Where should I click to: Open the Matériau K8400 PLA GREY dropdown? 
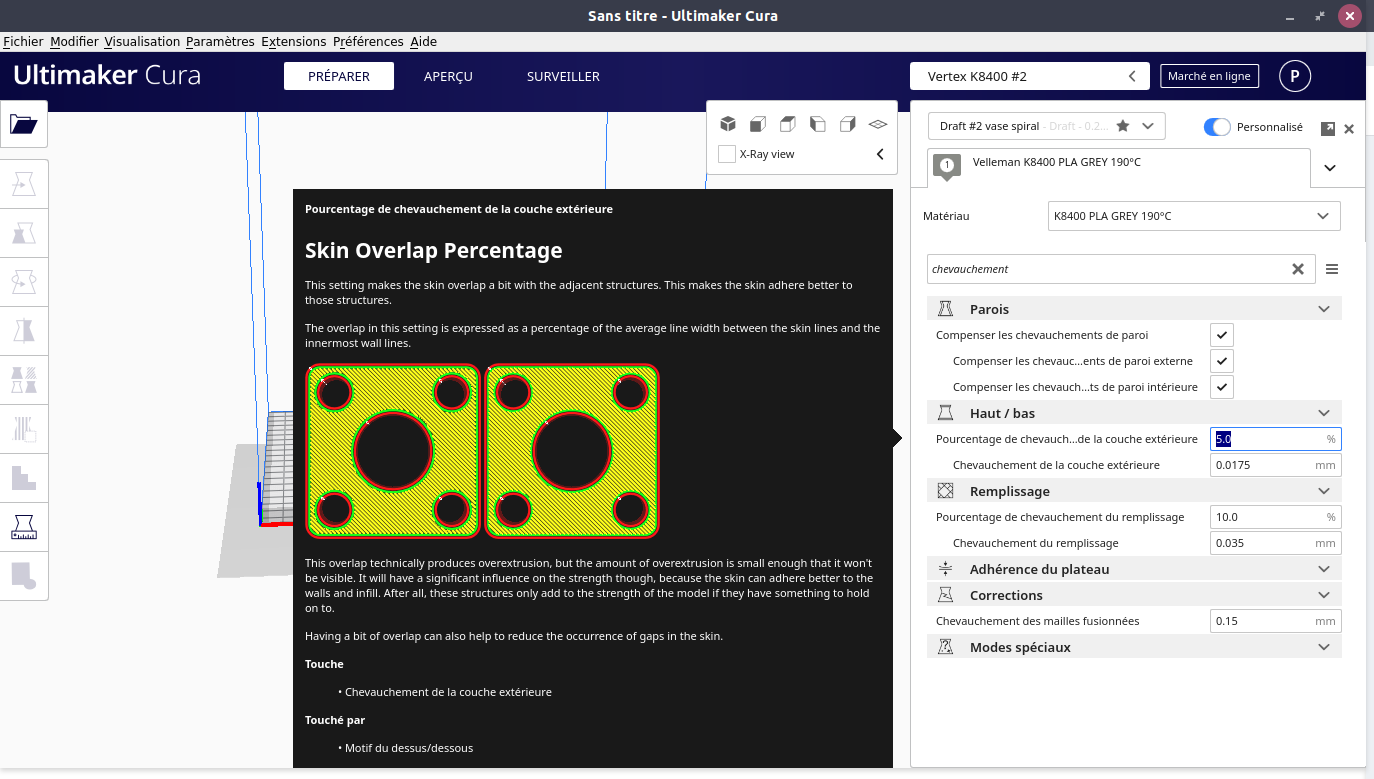(1194, 216)
